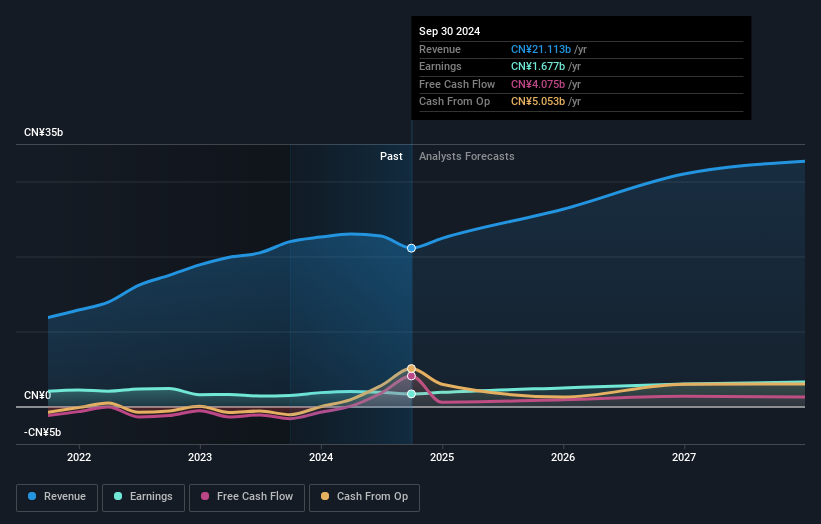Select the Earnings teal data point marker
821x524 pixels.
412,394
